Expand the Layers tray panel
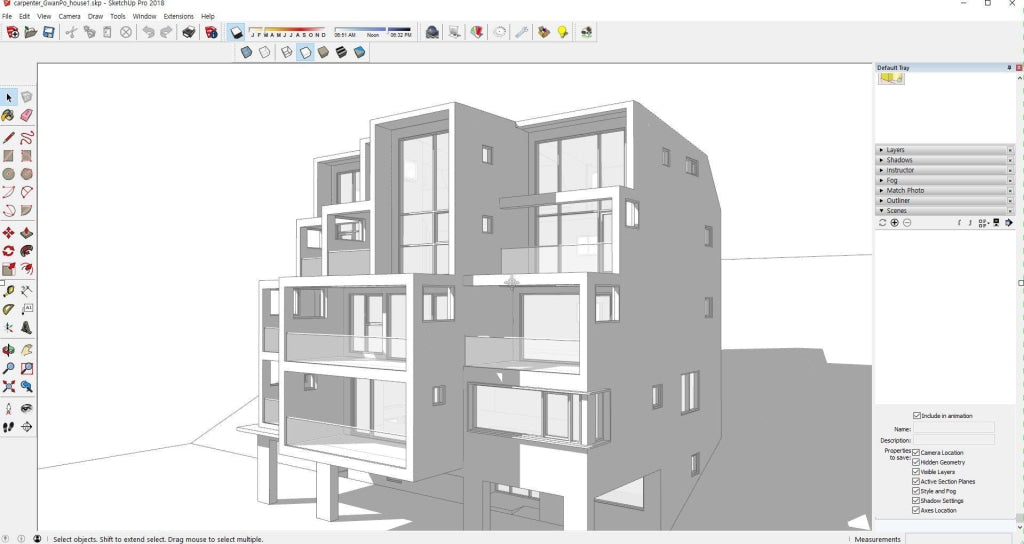Image resolution: width=1024 pixels, height=544 pixels. coord(944,150)
